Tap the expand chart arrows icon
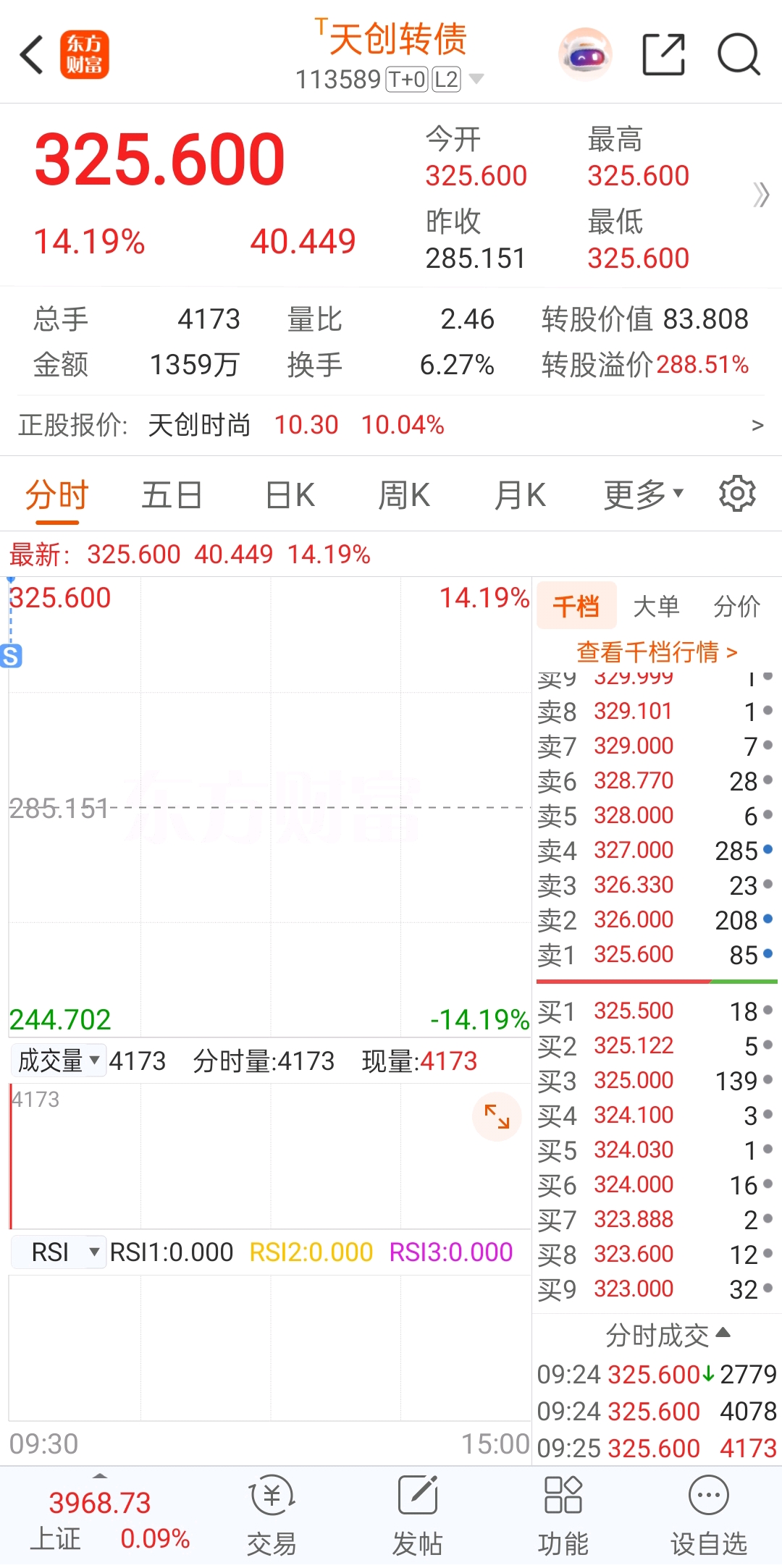This screenshot has height=1568, width=782. click(497, 1117)
